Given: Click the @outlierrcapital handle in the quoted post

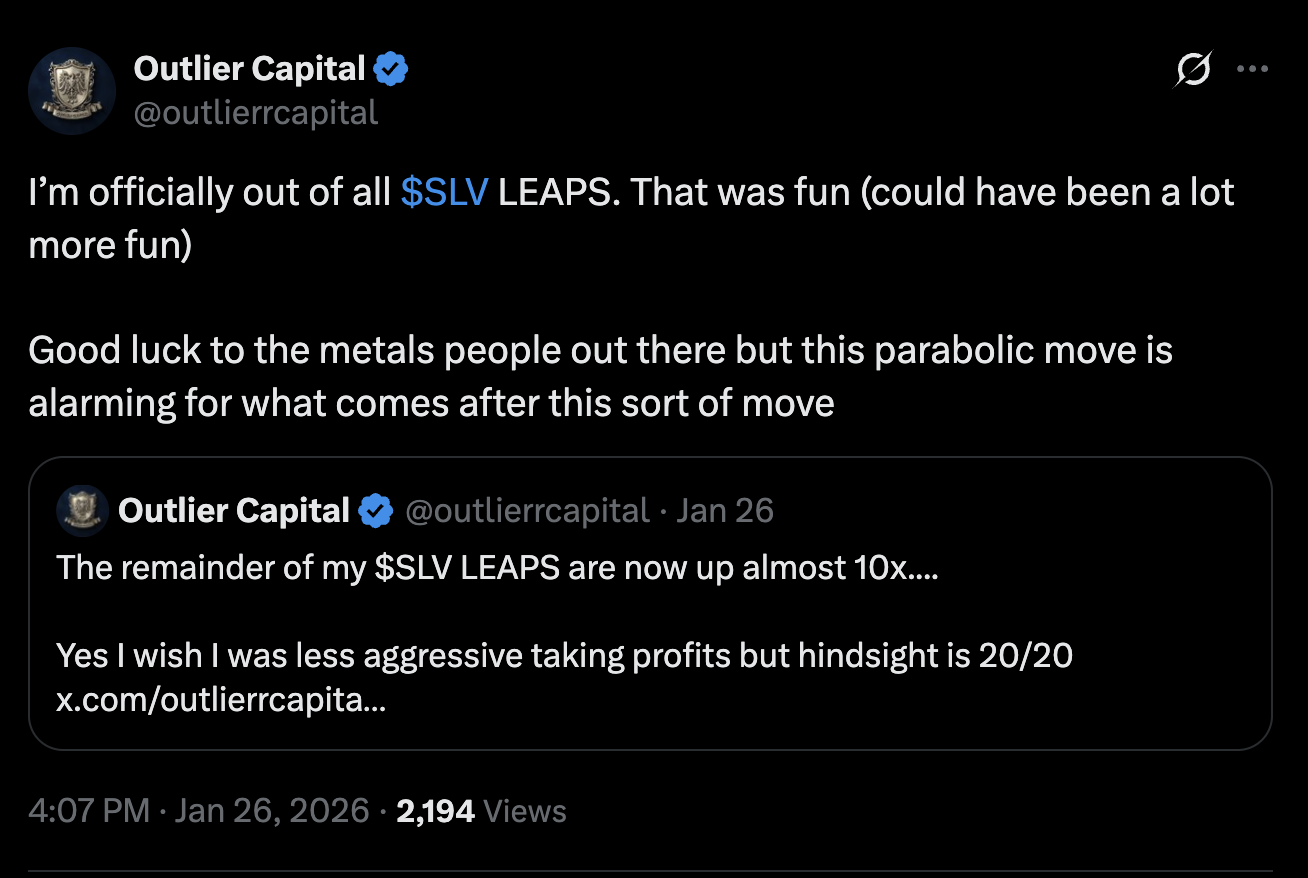Looking at the screenshot, I should pyautogui.click(x=527, y=511).
